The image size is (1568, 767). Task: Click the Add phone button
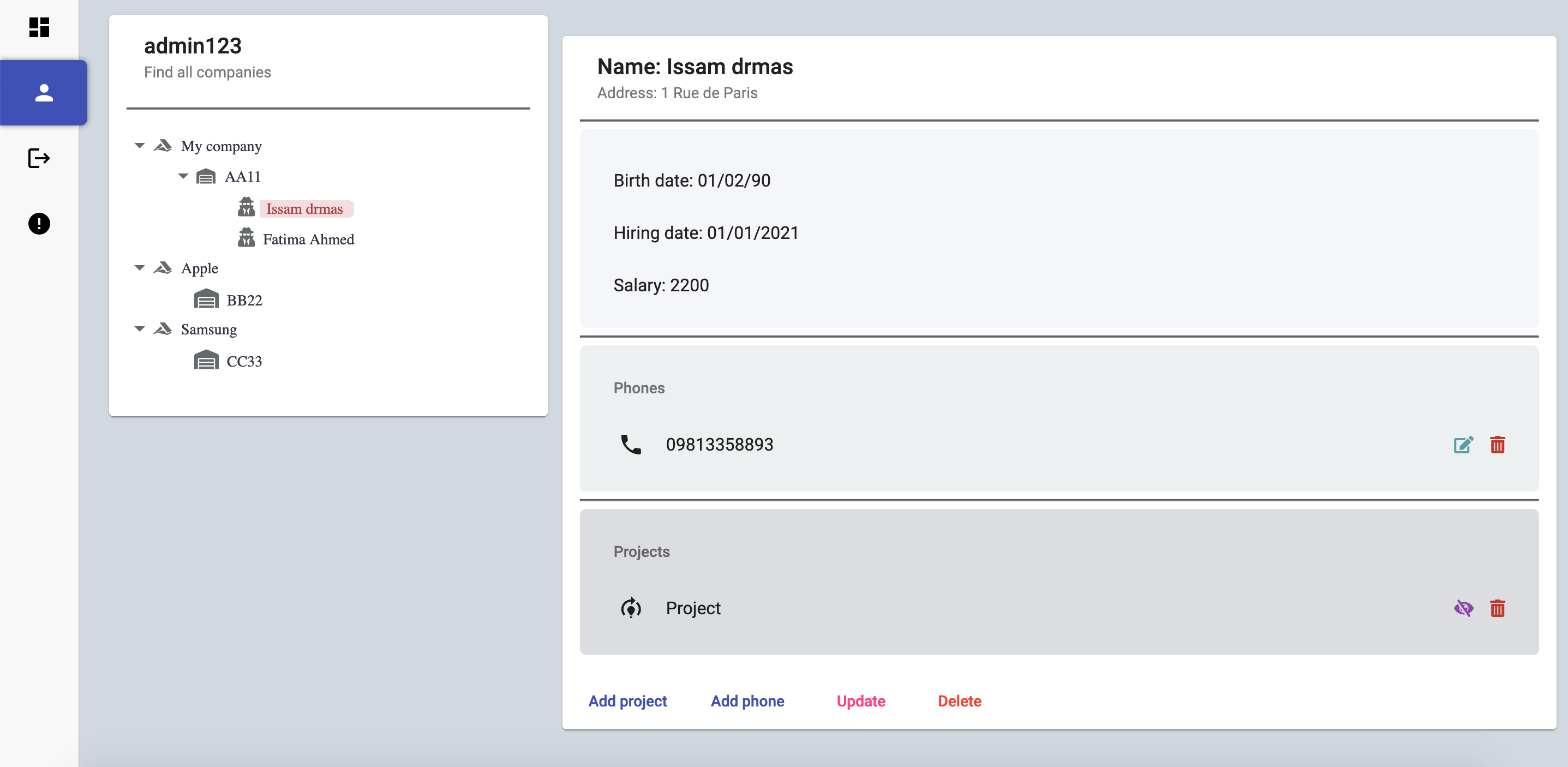pos(747,701)
